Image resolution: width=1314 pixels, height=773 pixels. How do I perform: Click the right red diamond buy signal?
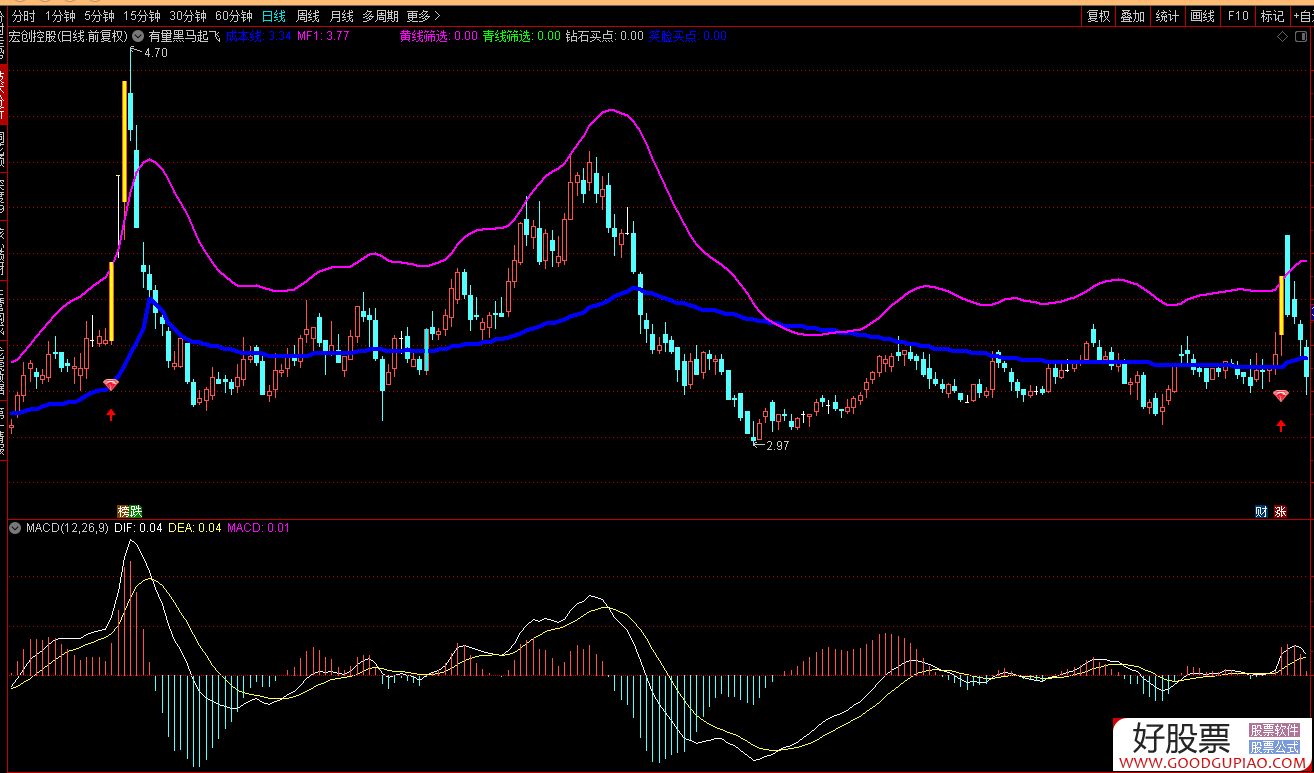click(1281, 396)
